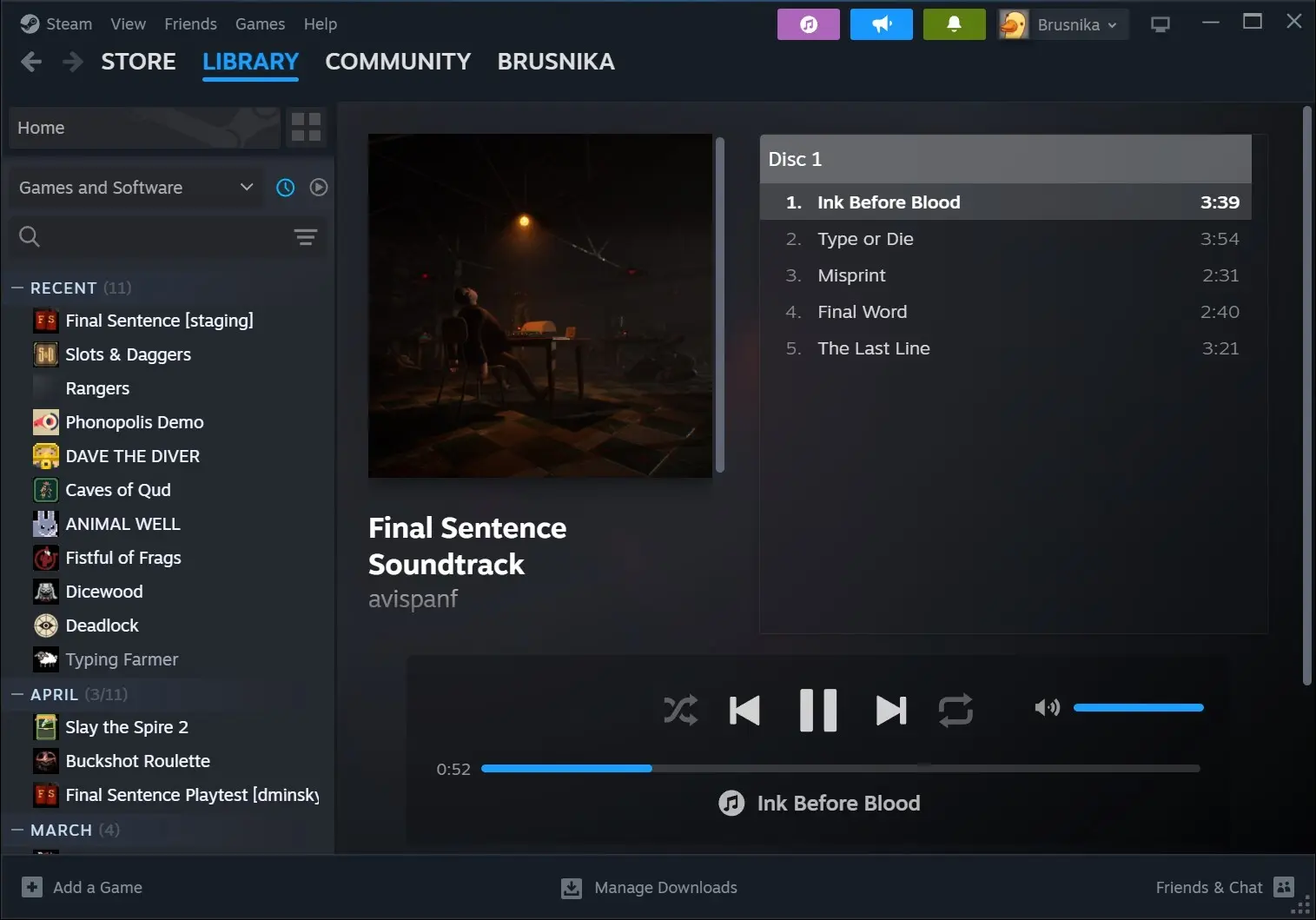Screen dimensions: 1316x920
Task: Open the BRUSNIKA profile tab
Action: coord(556,62)
